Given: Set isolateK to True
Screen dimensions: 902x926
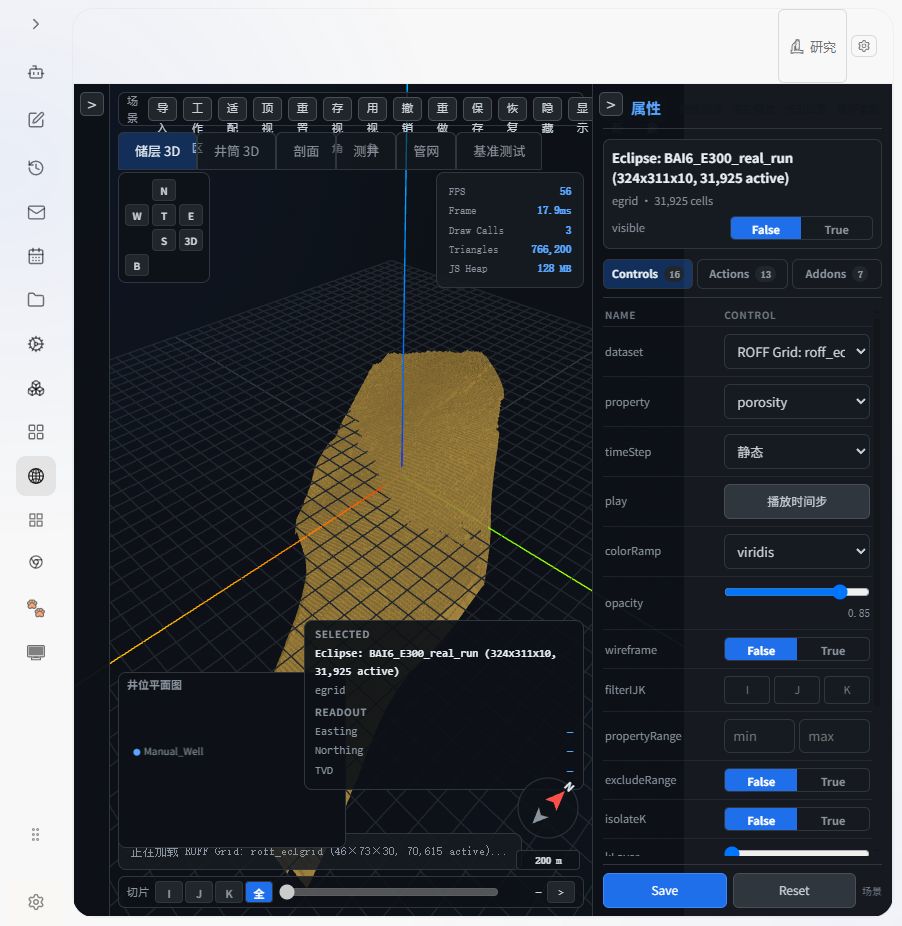Looking at the screenshot, I should [x=833, y=820].
